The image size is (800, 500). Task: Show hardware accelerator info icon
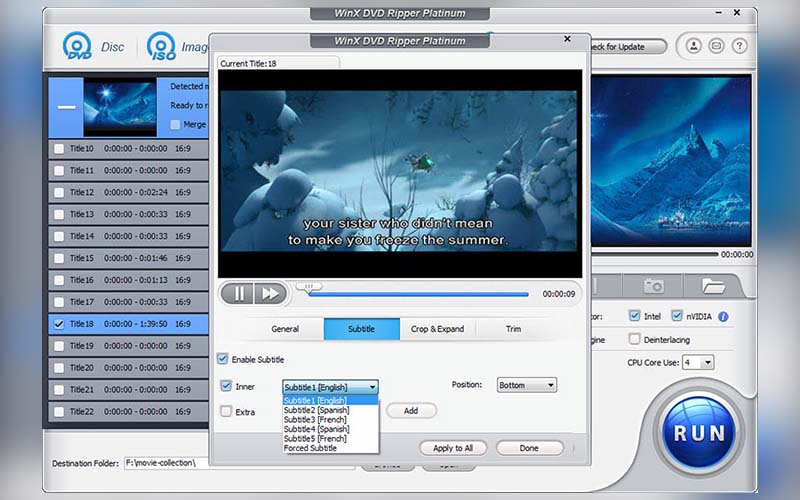[723, 316]
